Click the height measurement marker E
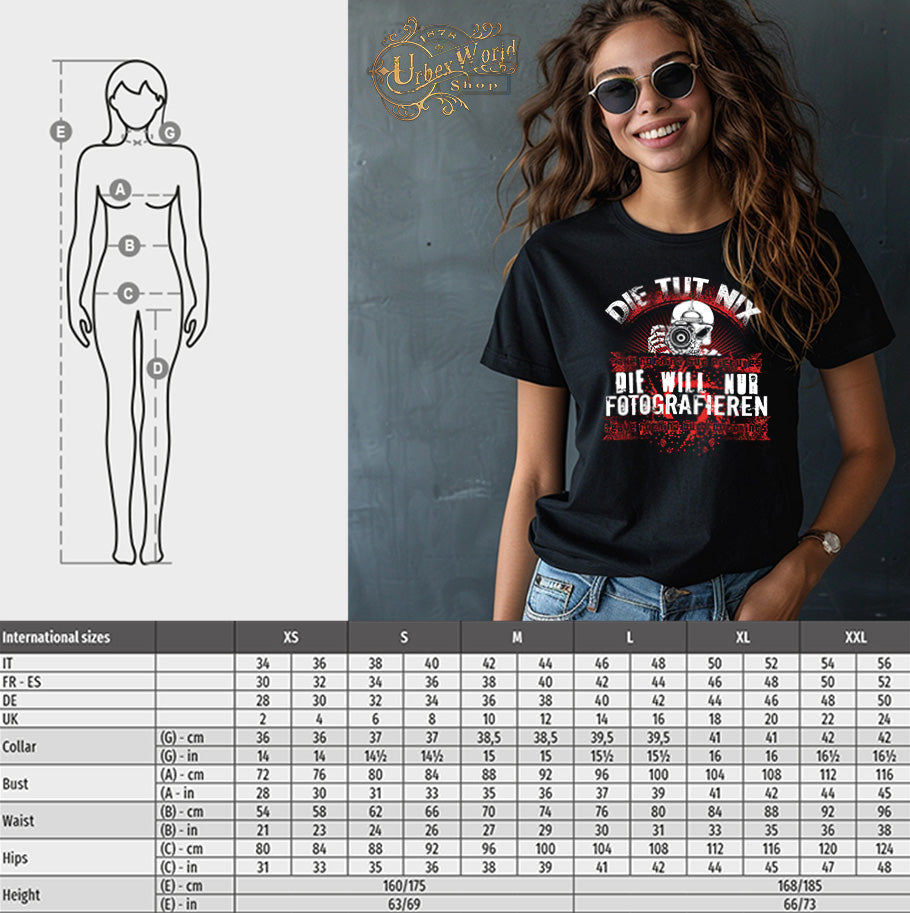The image size is (910, 913). [x=61, y=131]
